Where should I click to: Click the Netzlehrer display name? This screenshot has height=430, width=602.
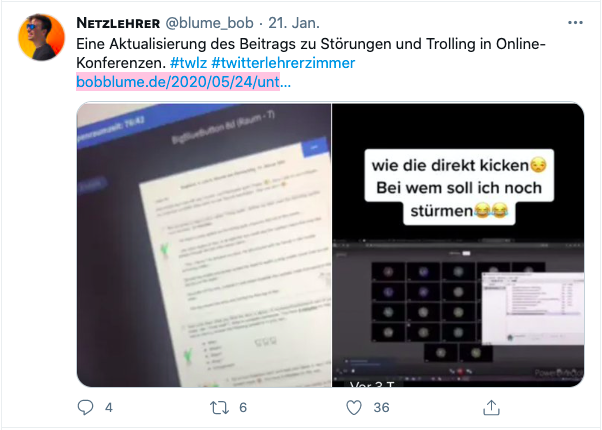click(118, 23)
